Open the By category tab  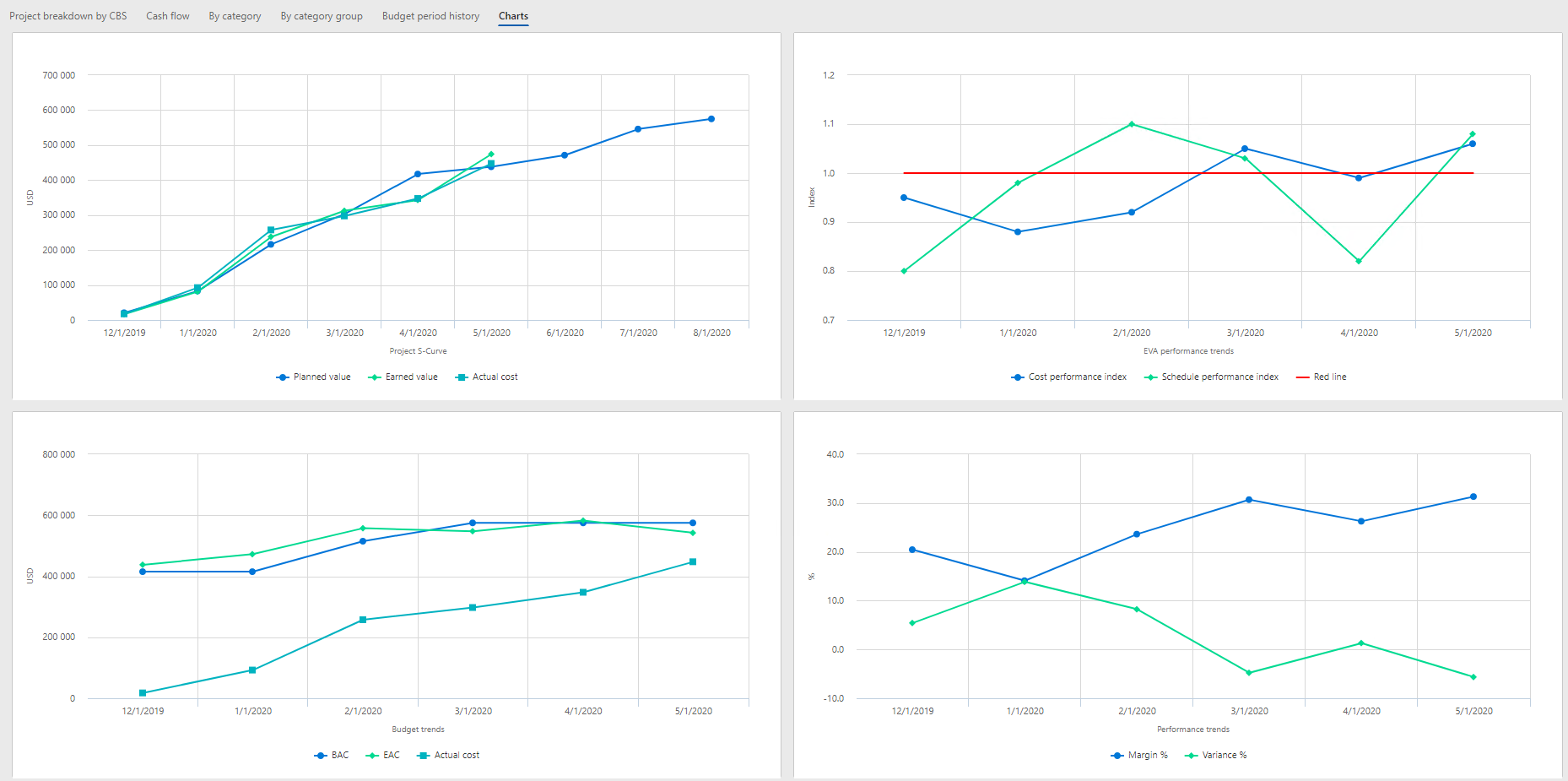click(x=235, y=16)
